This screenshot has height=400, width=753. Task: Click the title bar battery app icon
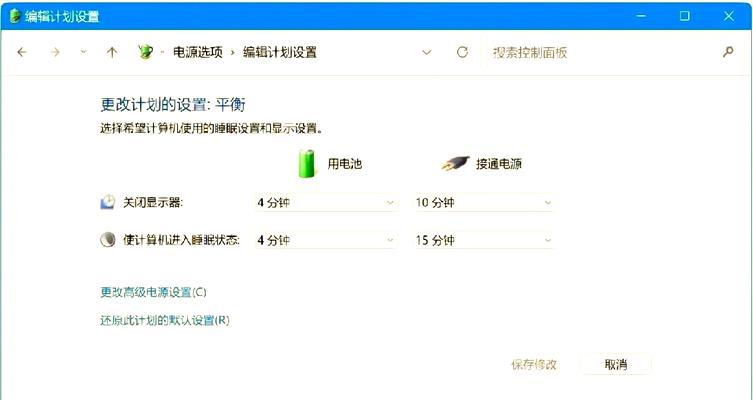pyautogui.click(x=14, y=16)
